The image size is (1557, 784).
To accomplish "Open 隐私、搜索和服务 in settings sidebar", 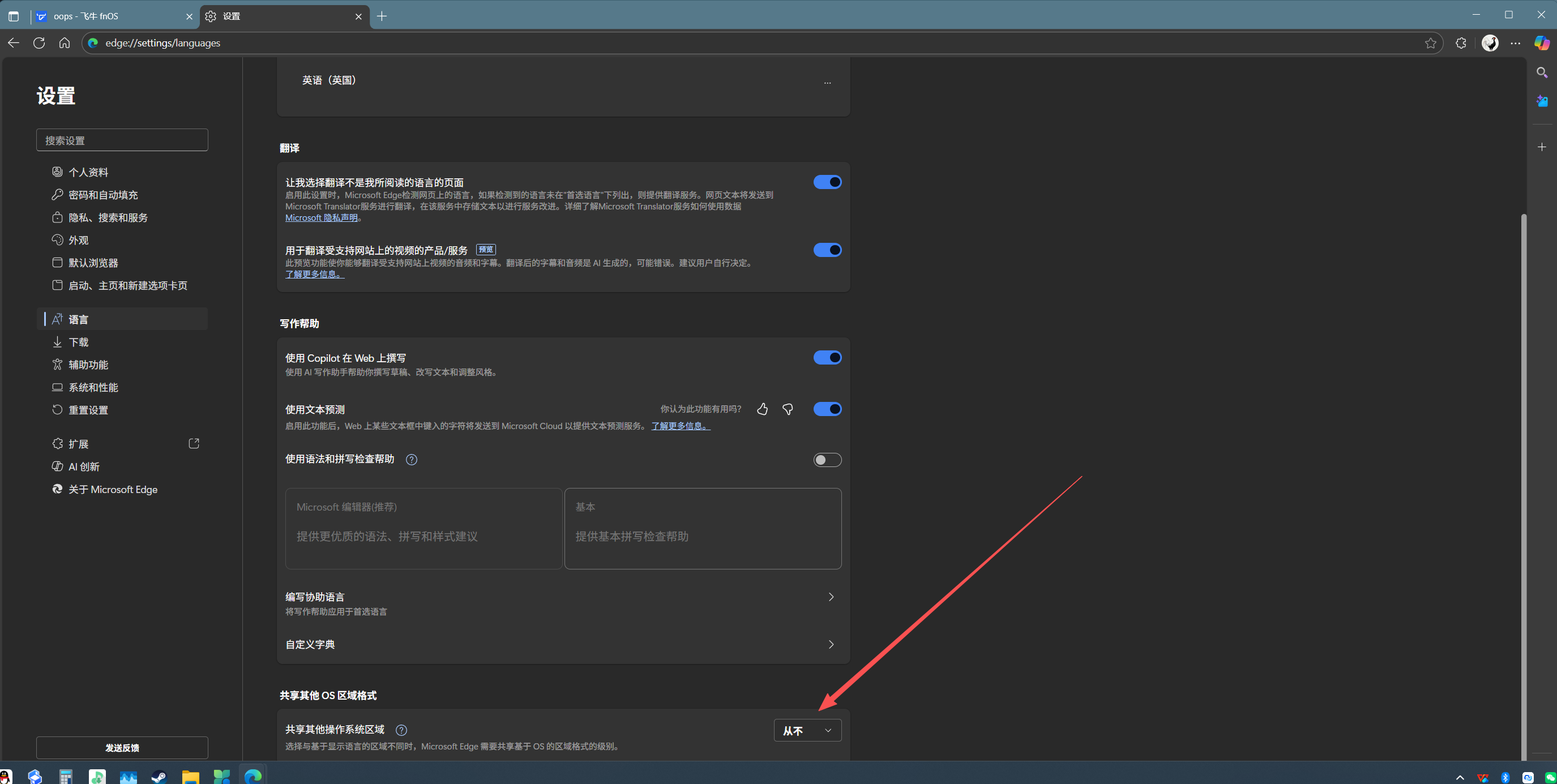I will click(108, 217).
